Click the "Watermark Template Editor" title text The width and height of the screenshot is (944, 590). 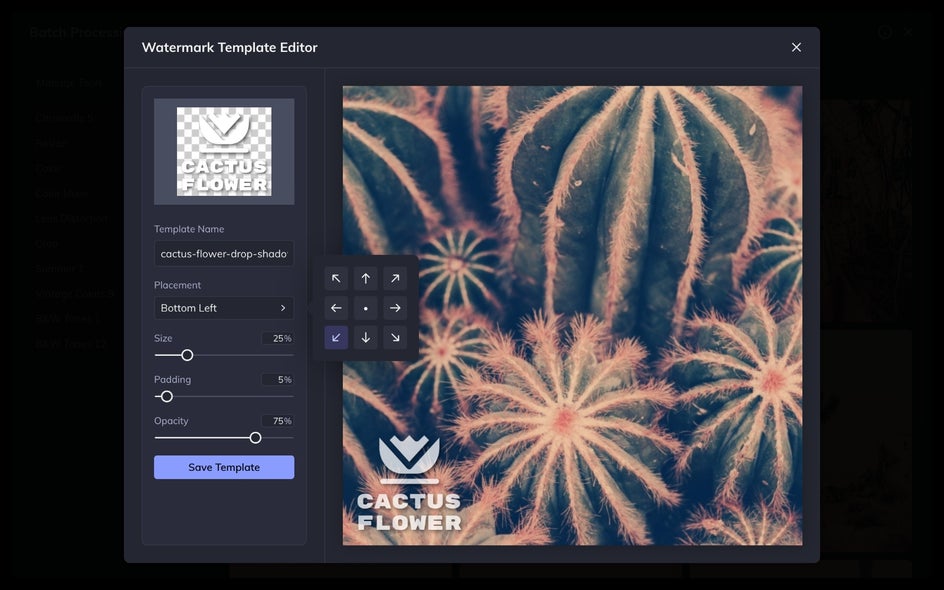pos(229,47)
